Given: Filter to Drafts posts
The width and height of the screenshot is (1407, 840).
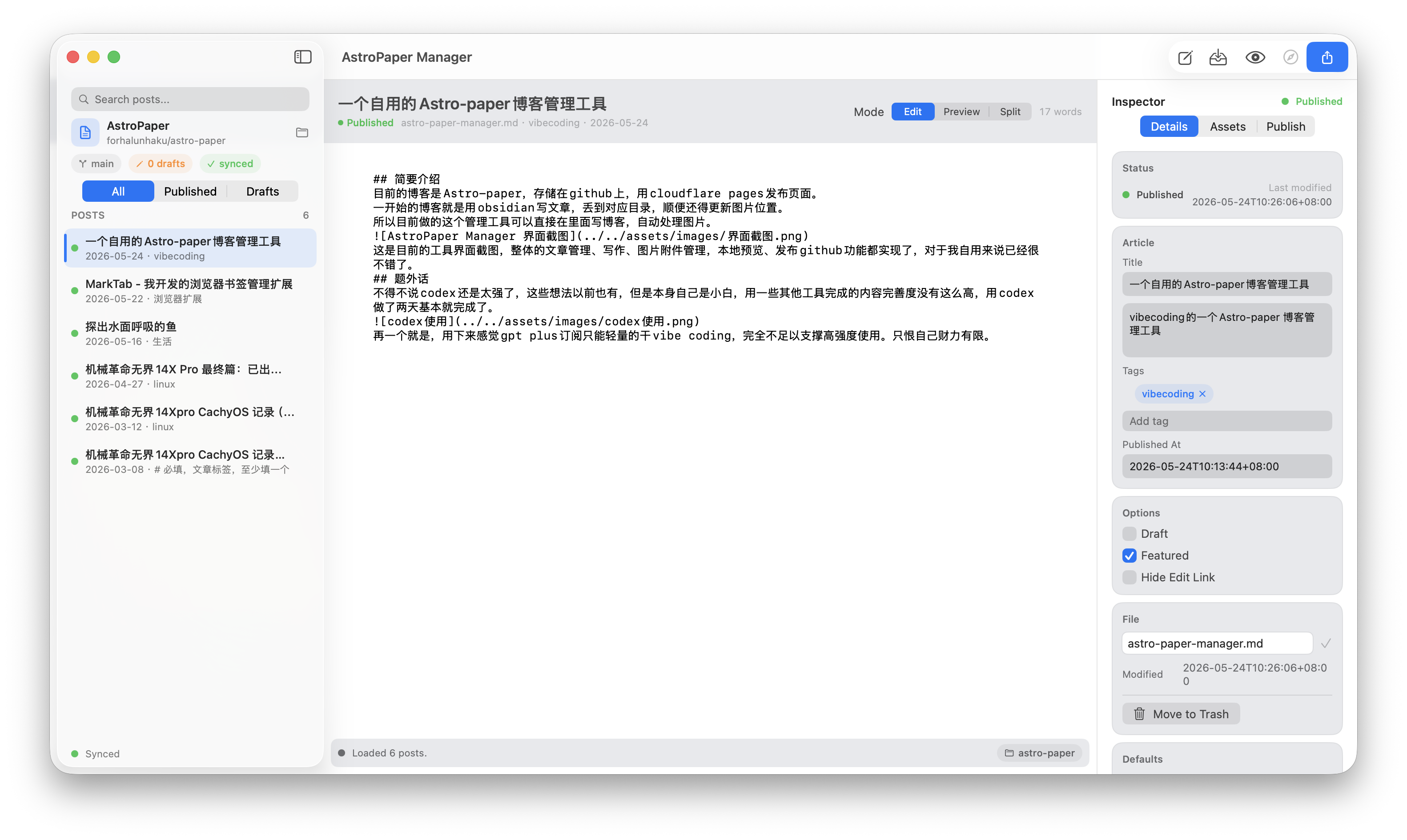Looking at the screenshot, I should tap(262, 191).
